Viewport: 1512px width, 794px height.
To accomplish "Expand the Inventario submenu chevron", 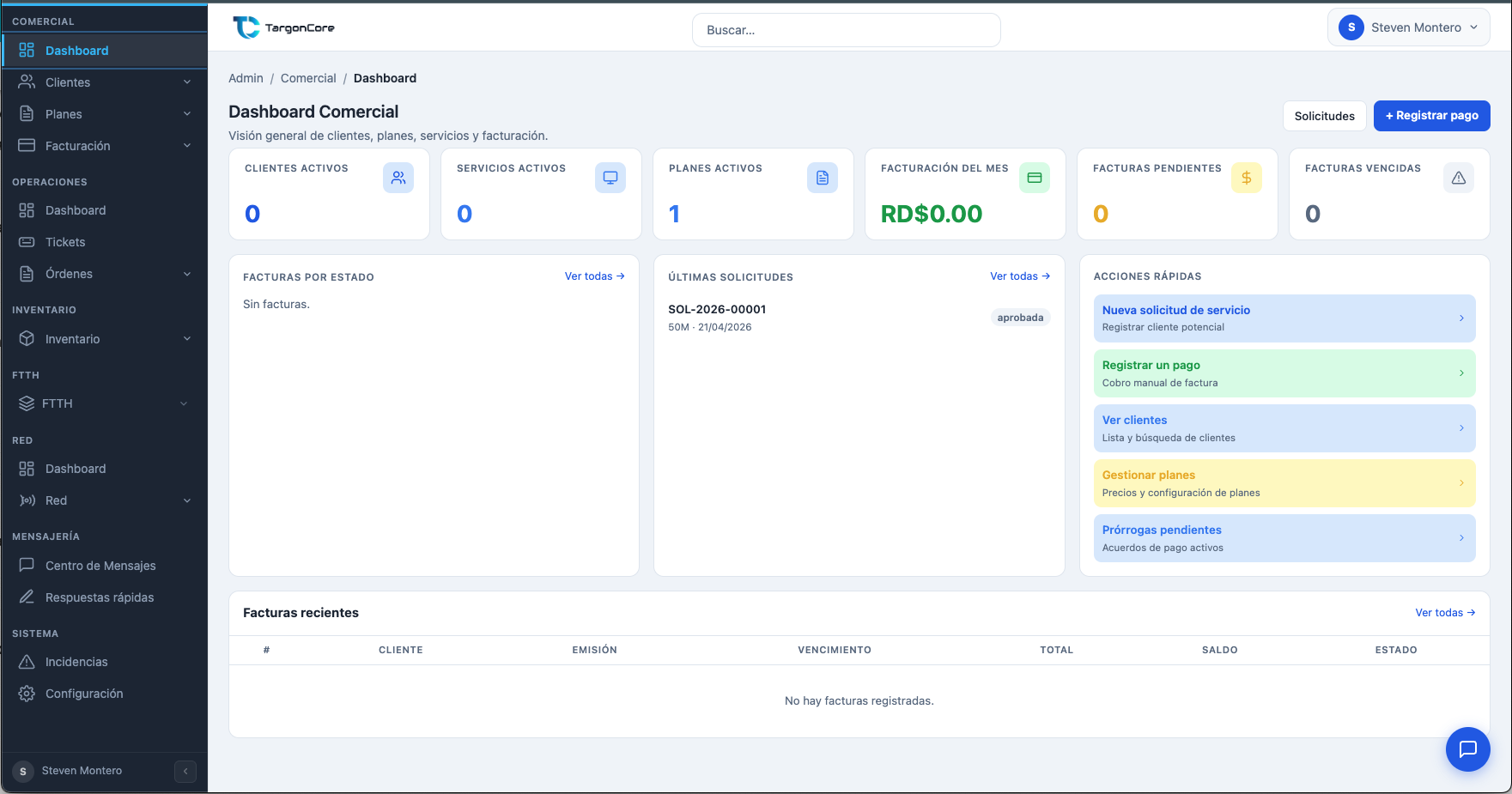I will click(187, 339).
